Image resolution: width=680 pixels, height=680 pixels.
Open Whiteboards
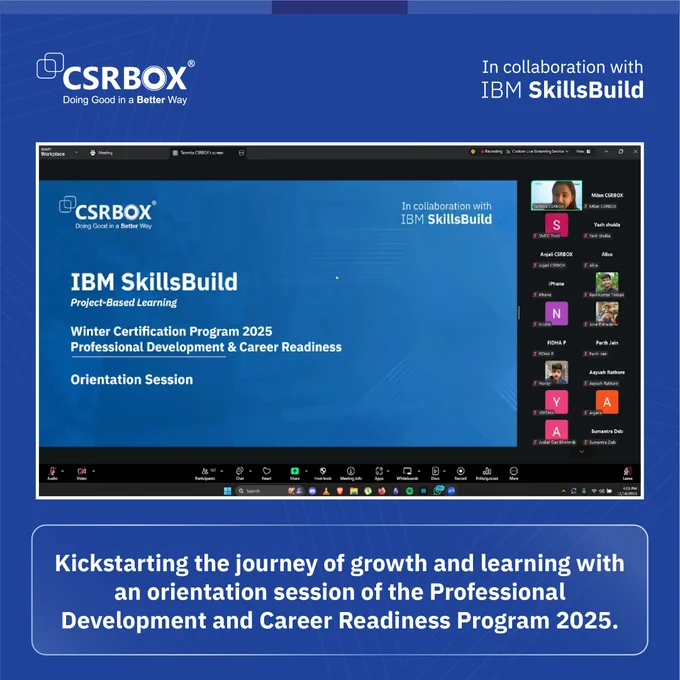tap(407, 473)
